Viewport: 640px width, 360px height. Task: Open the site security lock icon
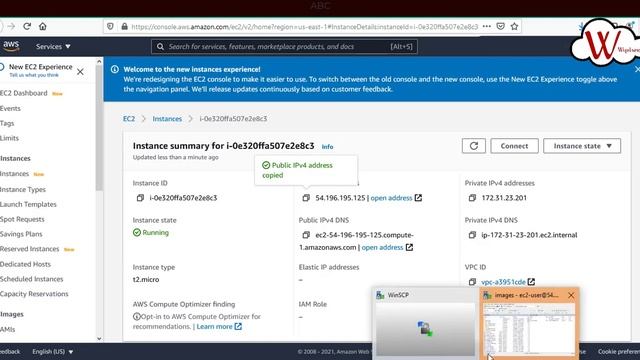click(x=124, y=27)
